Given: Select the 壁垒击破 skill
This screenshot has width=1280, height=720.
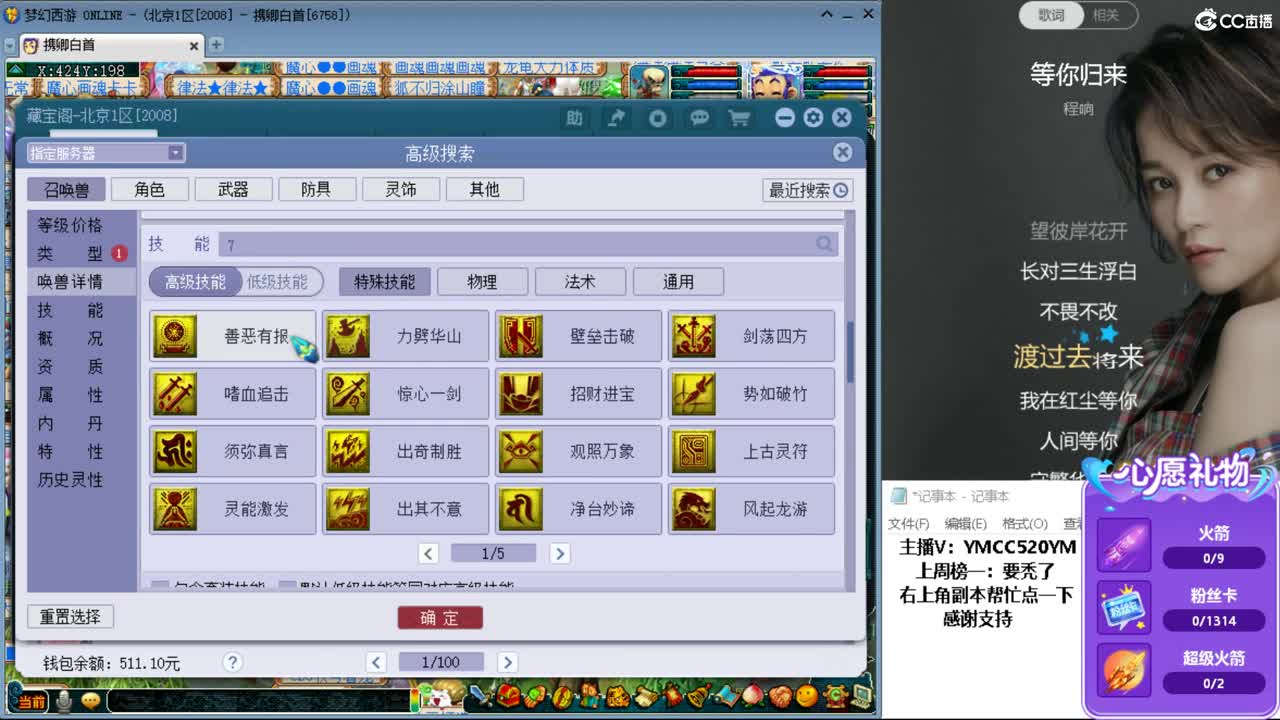Looking at the screenshot, I should click(x=578, y=336).
